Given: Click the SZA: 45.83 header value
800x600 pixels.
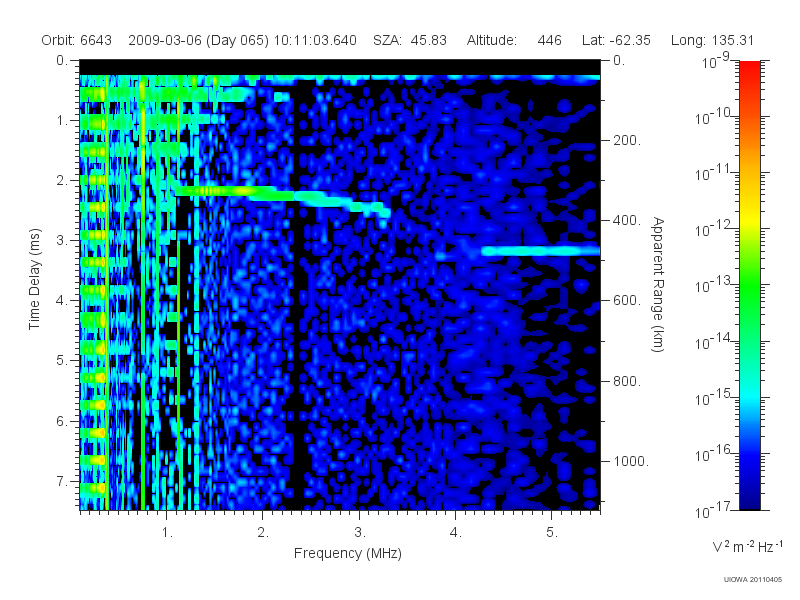Looking at the screenshot, I should tap(410, 40).
